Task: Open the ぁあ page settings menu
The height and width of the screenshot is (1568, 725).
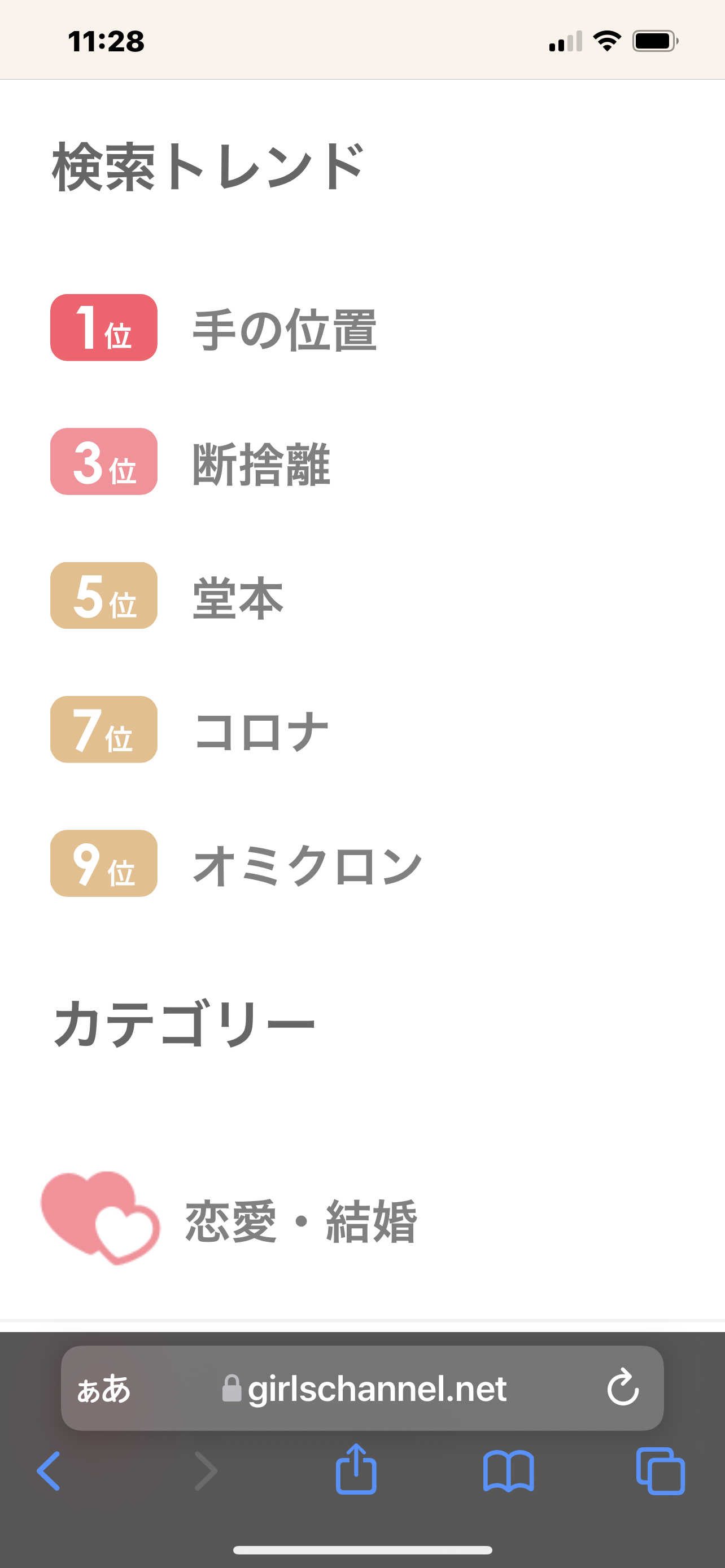Action: [x=103, y=1390]
